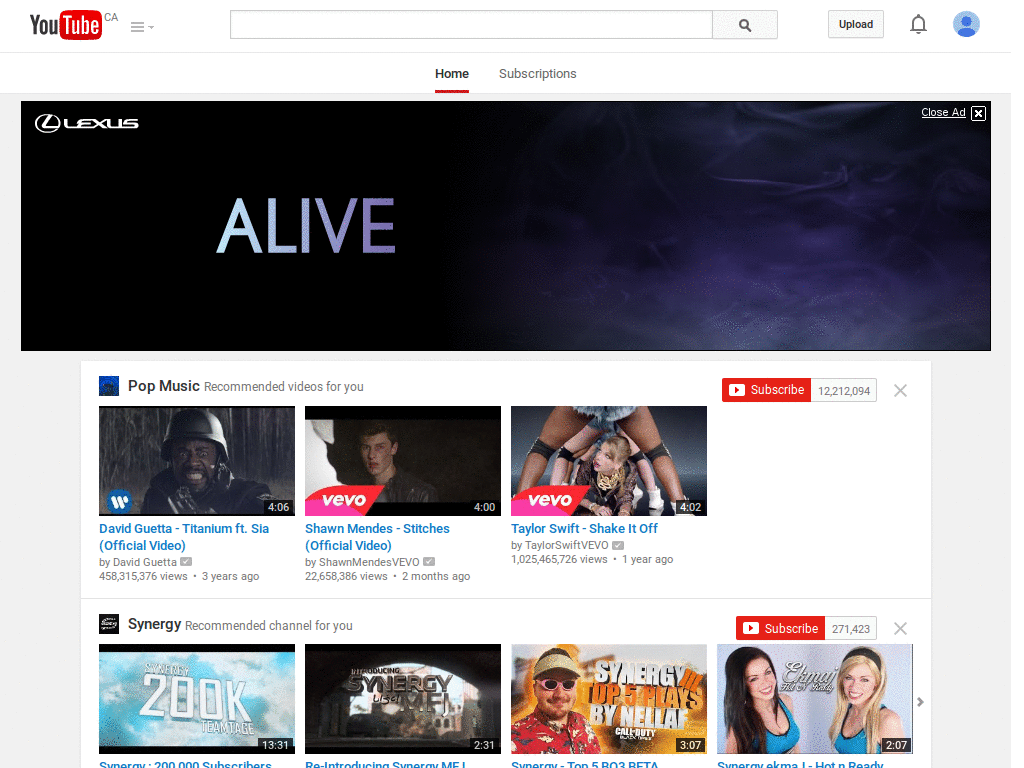Open David Guetta - Titanium ft. Sia title
This screenshot has width=1024, height=768.
(184, 537)
